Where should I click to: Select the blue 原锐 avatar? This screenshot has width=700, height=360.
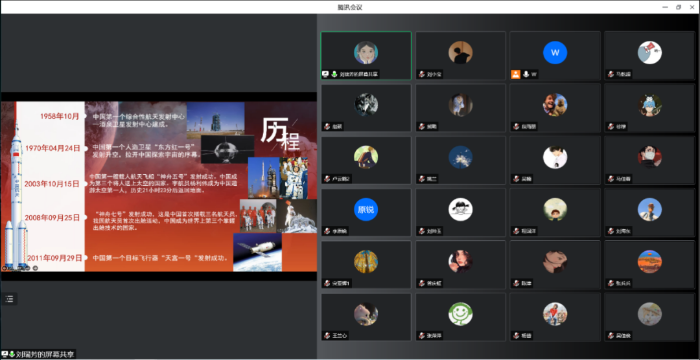tap(366, 209)
